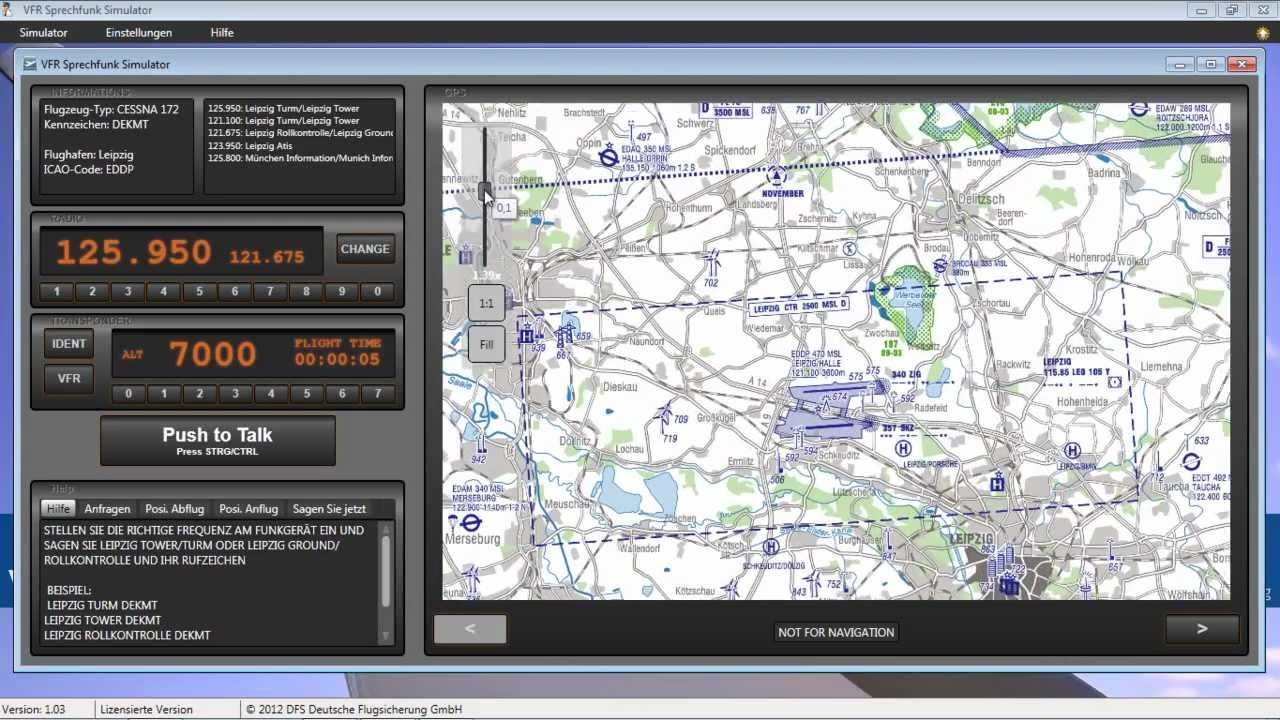Image resolution: width=1280 pixels, height=720 pixels.
Task: Click the Push to Talk button
Action: [x=218, y=441]
